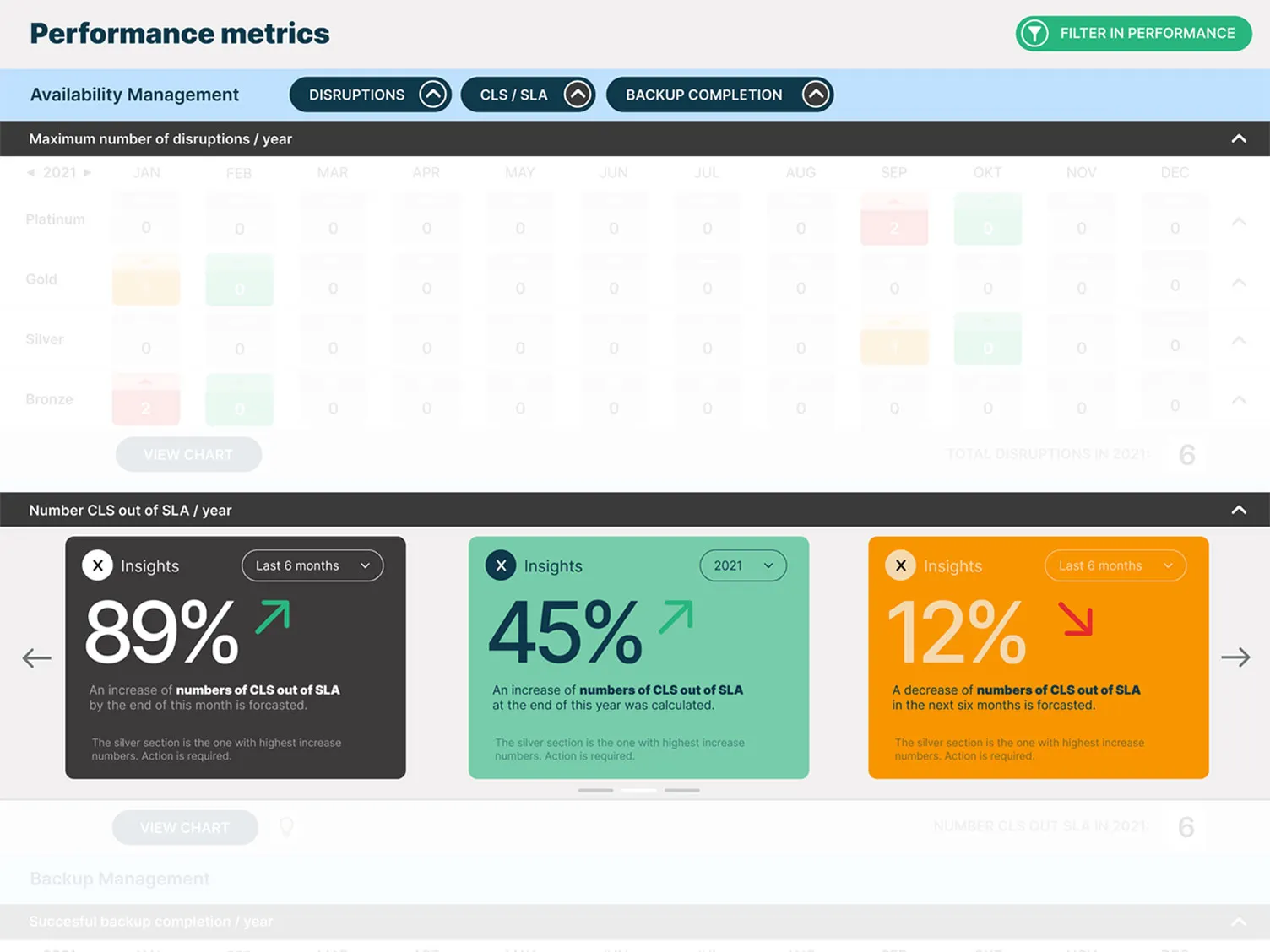The image size is (1270, 952).
Task: Click the green up arrow beside 45%
Action: click(x=676, y=617)
